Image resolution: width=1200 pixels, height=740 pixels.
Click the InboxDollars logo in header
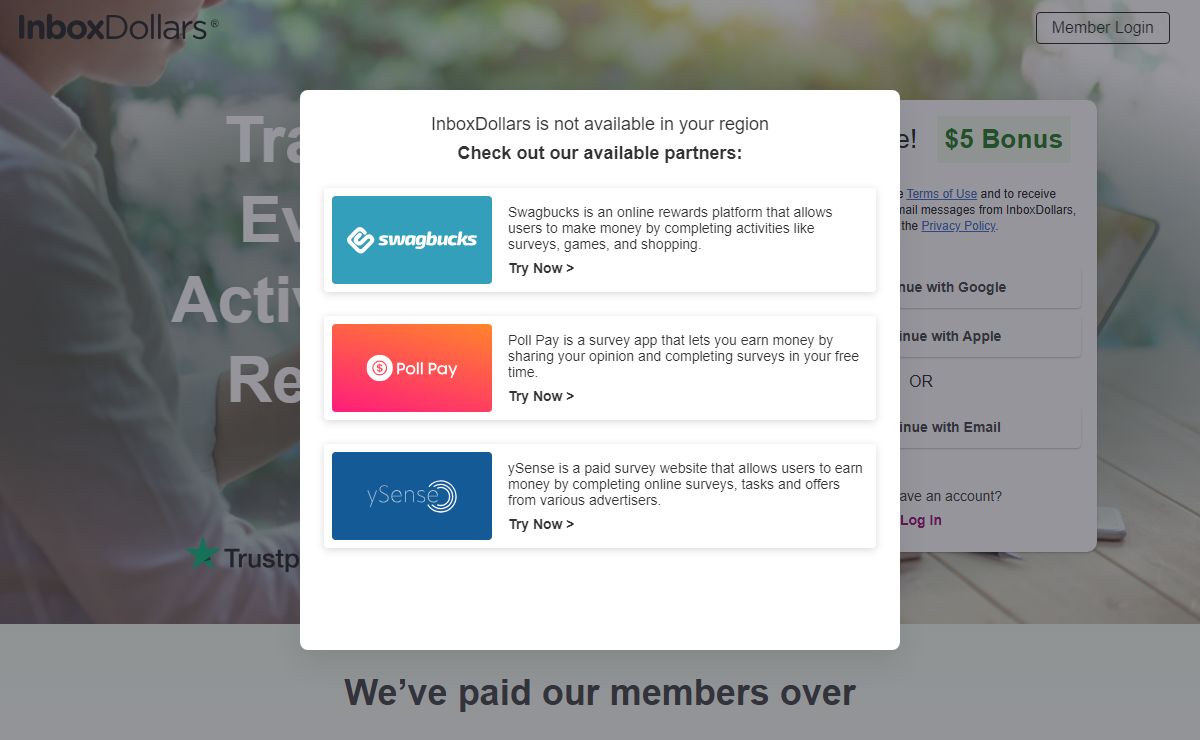[x=113, y=27]
